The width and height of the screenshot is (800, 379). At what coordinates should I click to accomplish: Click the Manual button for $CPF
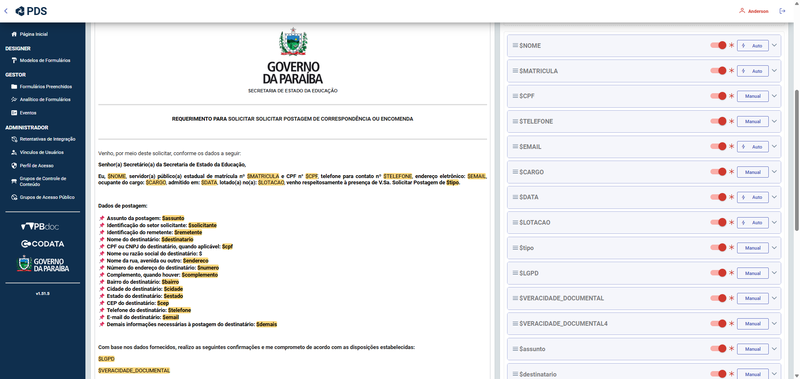click(x=753, y=96)
